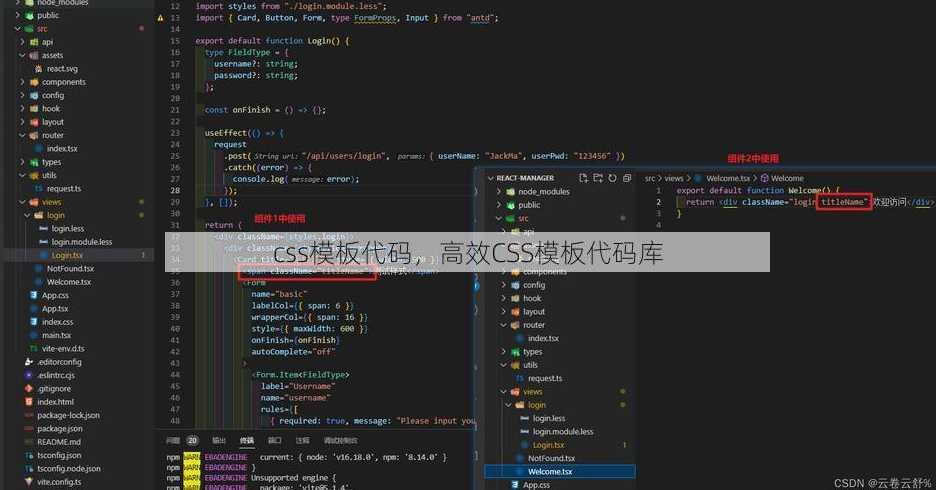Open Login.tsx in REACT-MANAGER explorer
936x490 pixels.
[x=549, y=445]
